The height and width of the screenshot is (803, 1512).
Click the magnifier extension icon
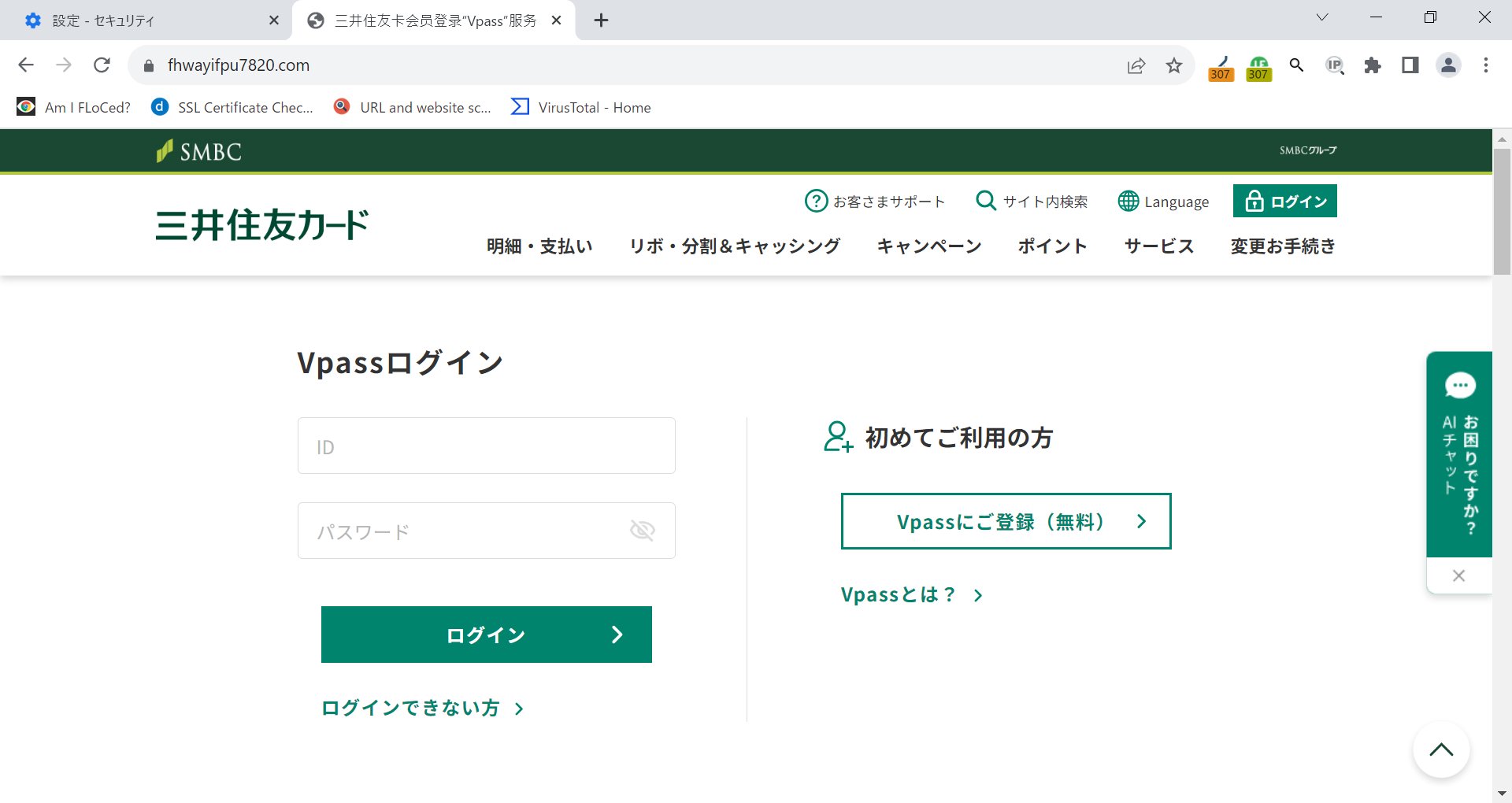(1296, 65)
